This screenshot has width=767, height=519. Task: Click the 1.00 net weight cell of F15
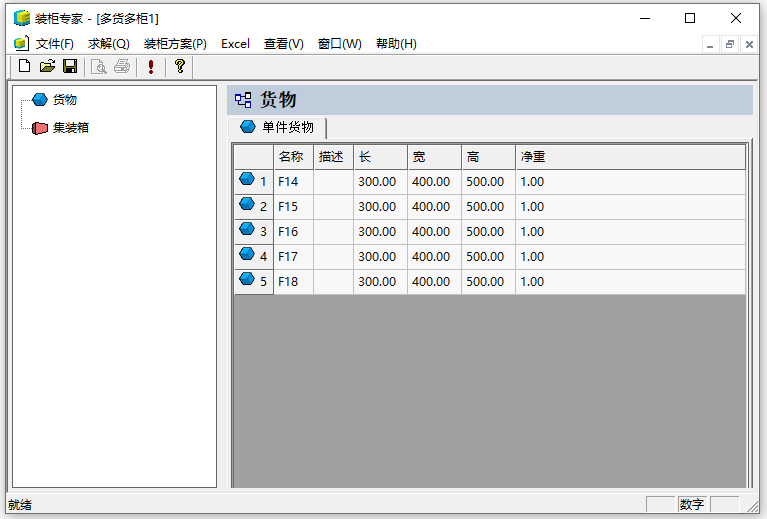click(631, 207)
